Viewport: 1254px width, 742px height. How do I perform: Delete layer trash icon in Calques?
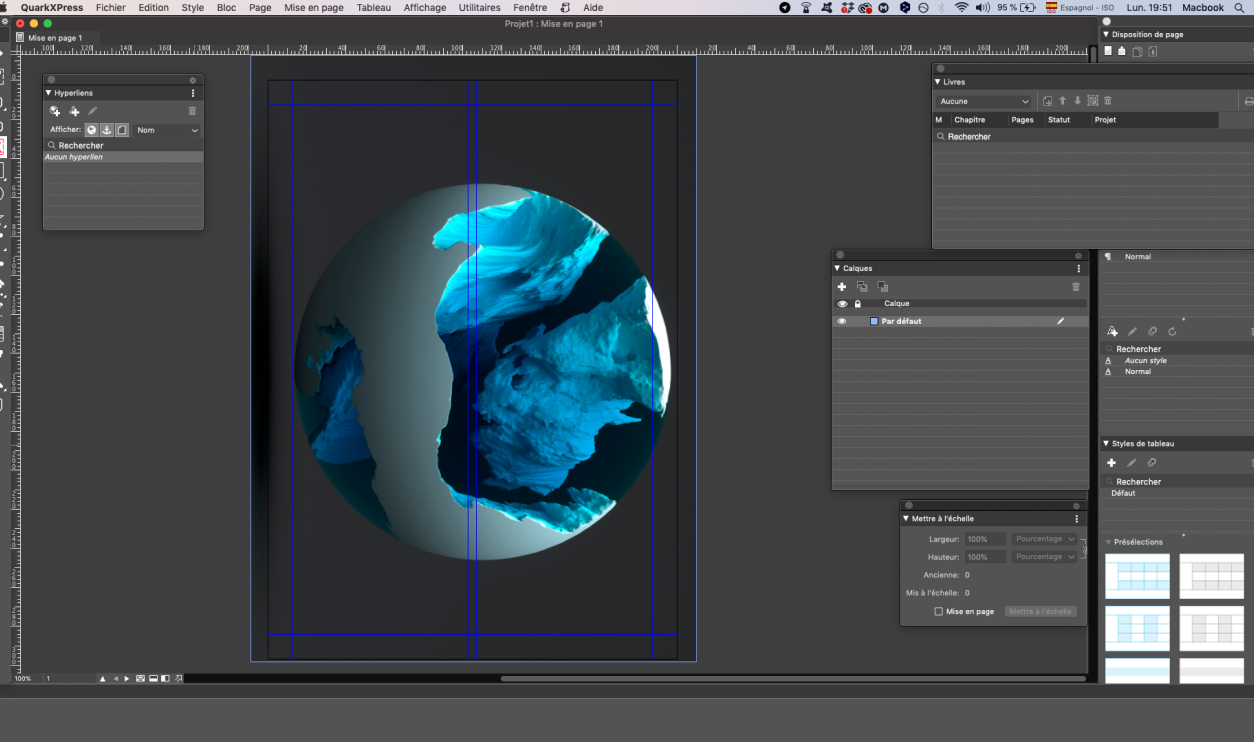pos(1076,287)
